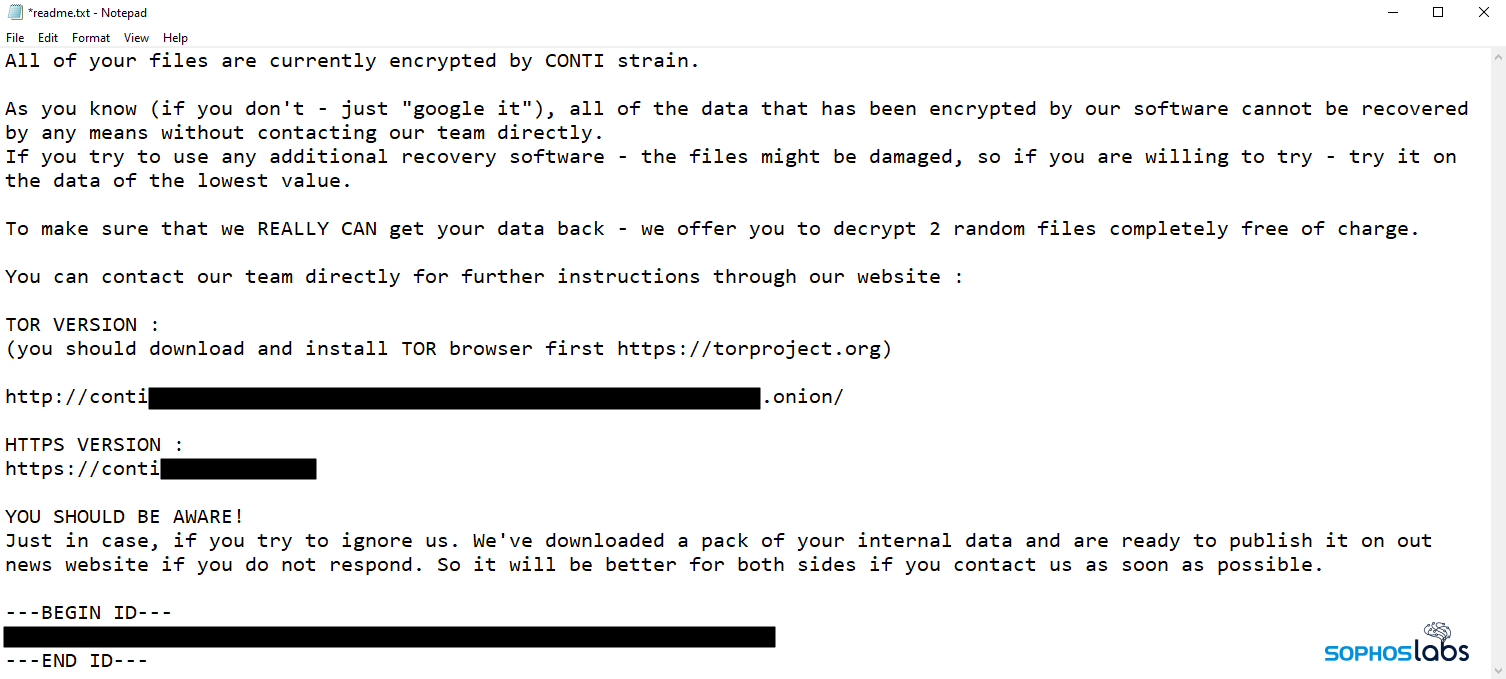
Task: Open the View menu
Action: click(136, 38)
